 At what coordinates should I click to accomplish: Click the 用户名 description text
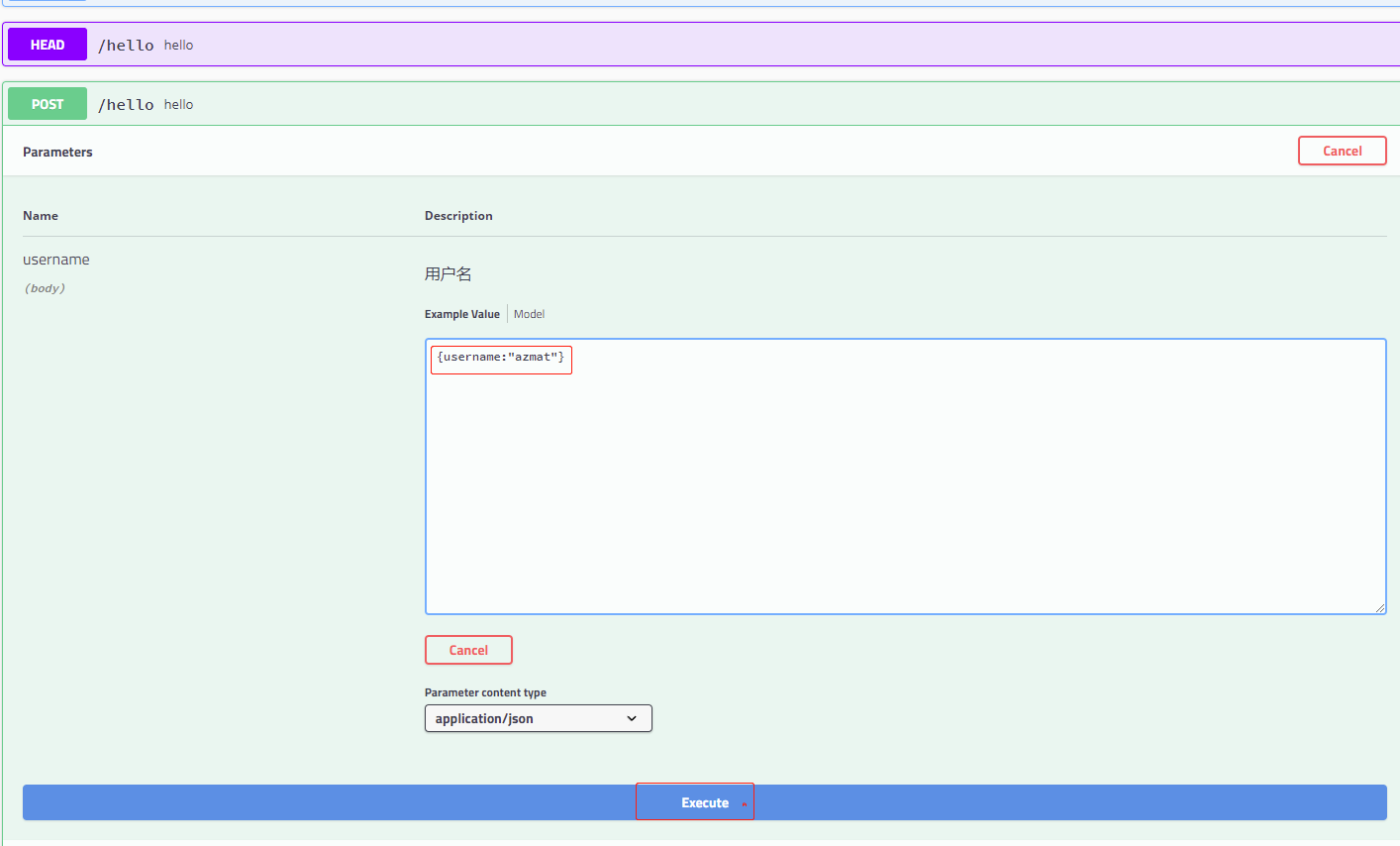click(x=449, y=274)
